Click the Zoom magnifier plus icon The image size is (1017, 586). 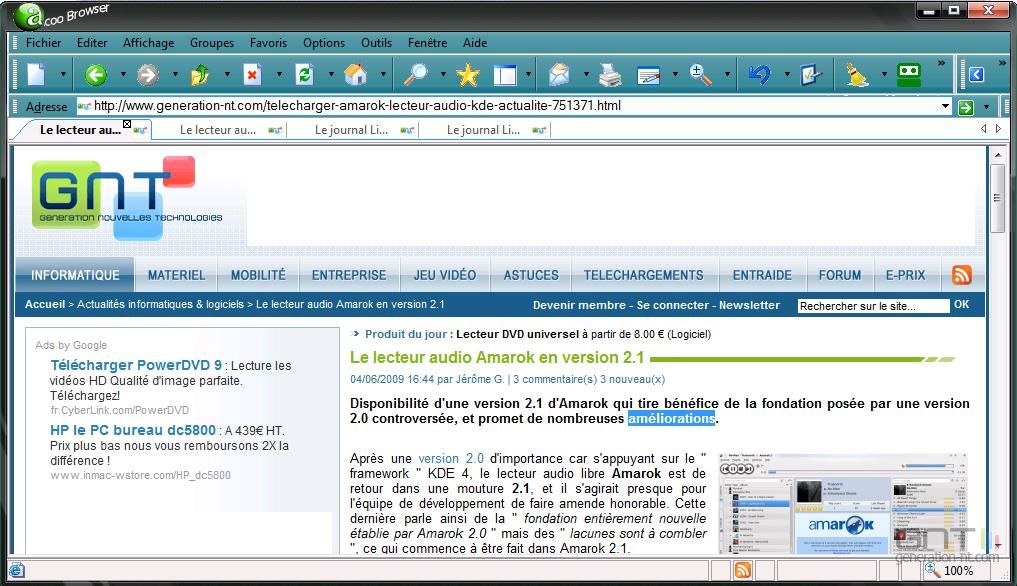(700, 75)
